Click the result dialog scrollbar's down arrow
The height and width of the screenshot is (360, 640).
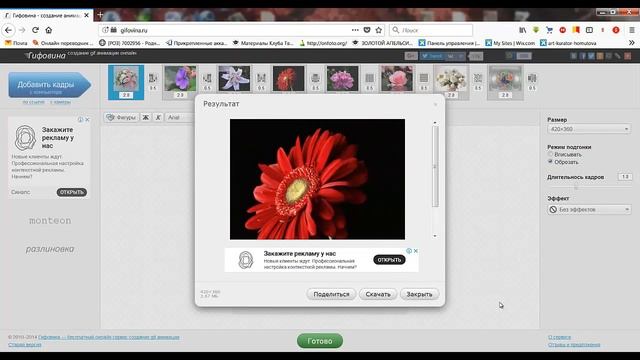pyautogui.click(x=435, y=236)
